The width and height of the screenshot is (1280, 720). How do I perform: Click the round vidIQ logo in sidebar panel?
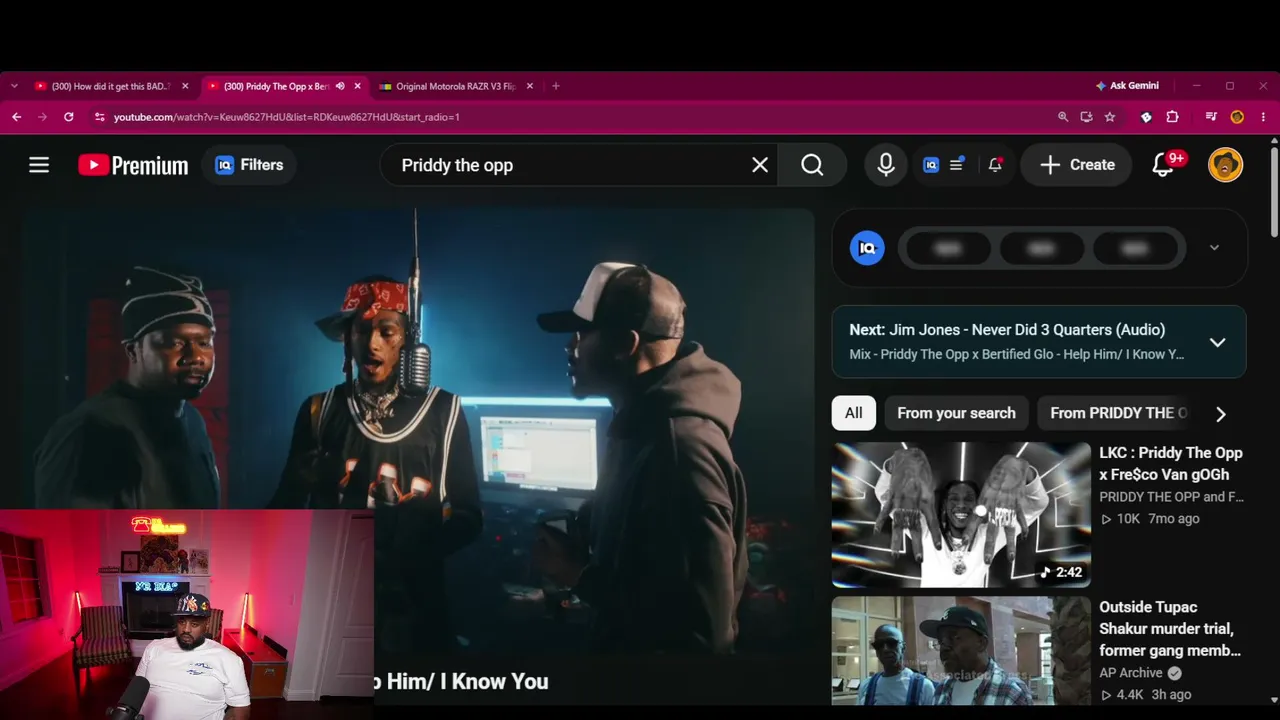point(867,248)
